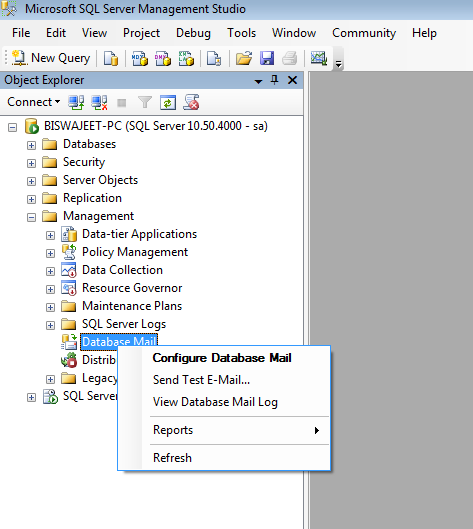
Task: Click the Save floppy disk icon
Action: pos(267,58)
